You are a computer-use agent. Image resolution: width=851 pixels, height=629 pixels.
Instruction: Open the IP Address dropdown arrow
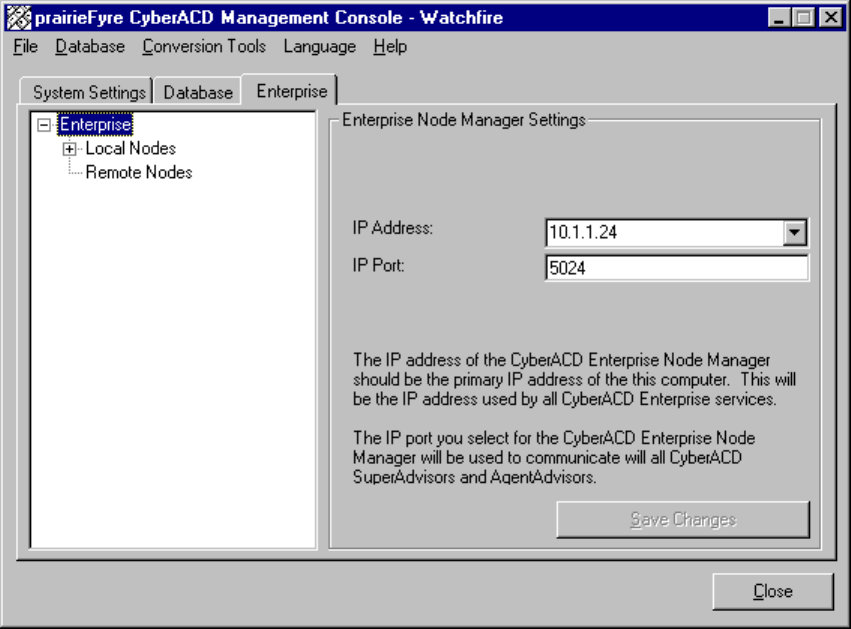(795, 233)
